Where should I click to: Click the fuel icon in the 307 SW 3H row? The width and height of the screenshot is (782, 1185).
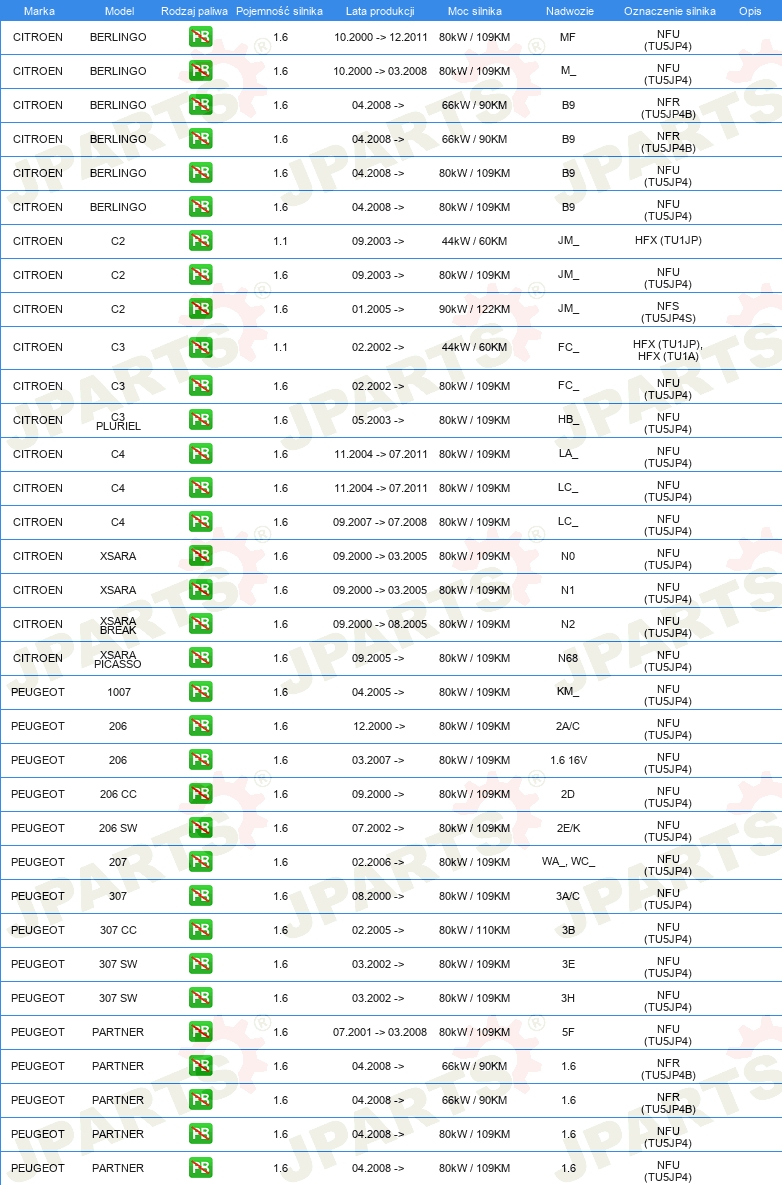(200, 998)
